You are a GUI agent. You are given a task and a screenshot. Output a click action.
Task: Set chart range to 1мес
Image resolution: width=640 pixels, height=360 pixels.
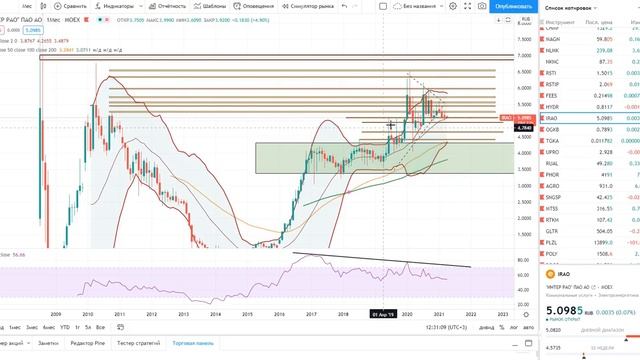(x=15, y=327)
